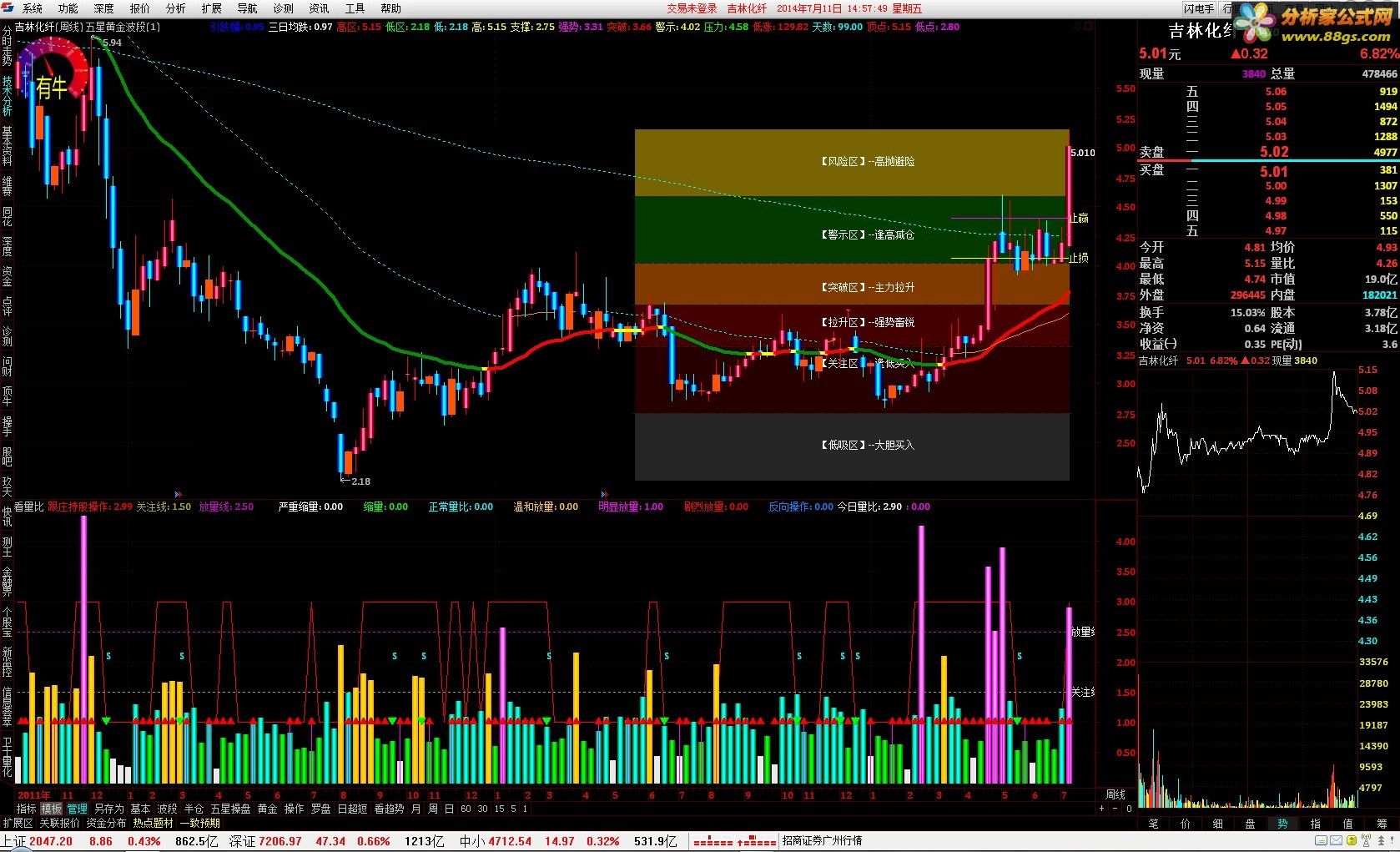The image size is (1400, 852).
Task: Open the 资讯 menu
Action: pyautogui.click(x=320, y=8)
